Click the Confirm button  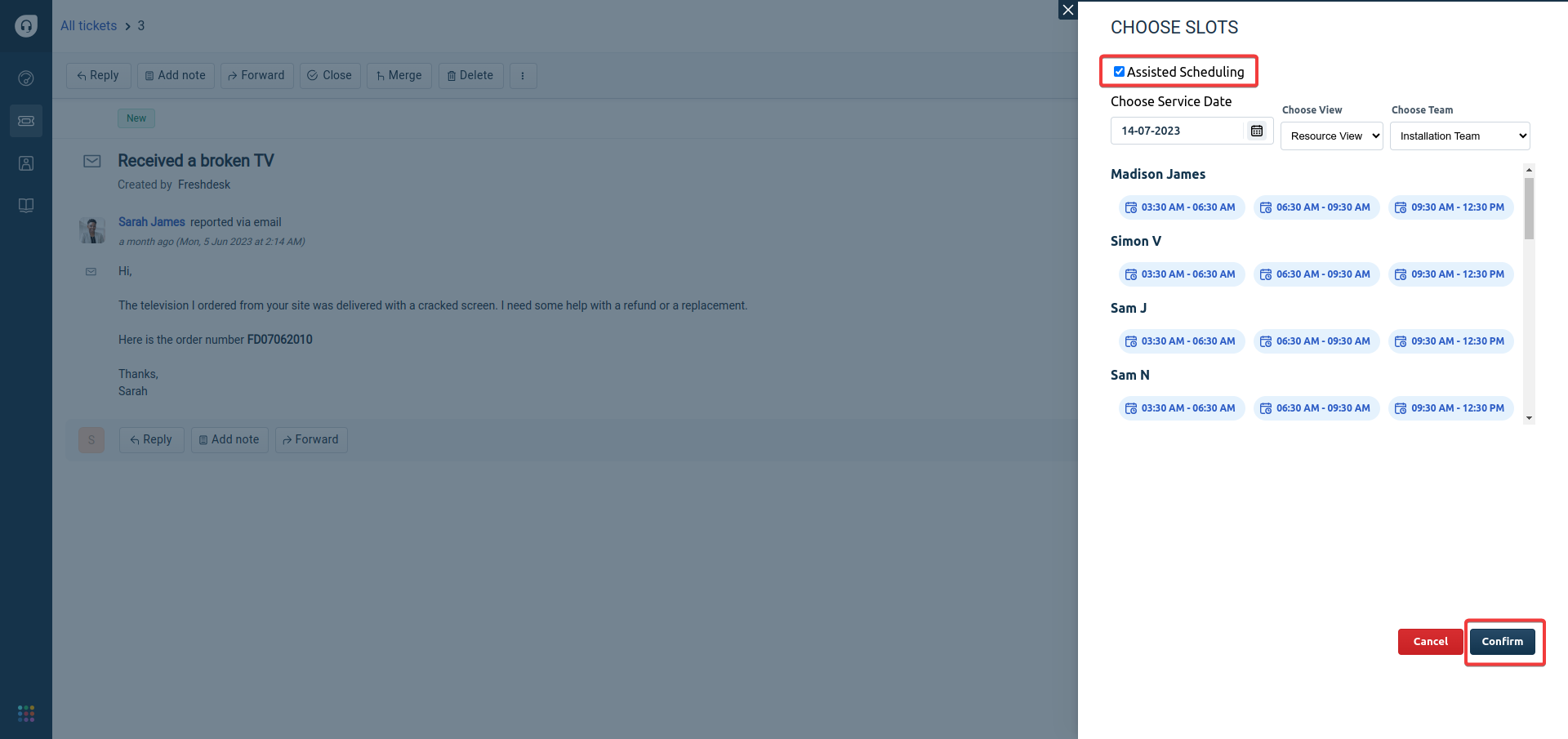point(1503,642)
